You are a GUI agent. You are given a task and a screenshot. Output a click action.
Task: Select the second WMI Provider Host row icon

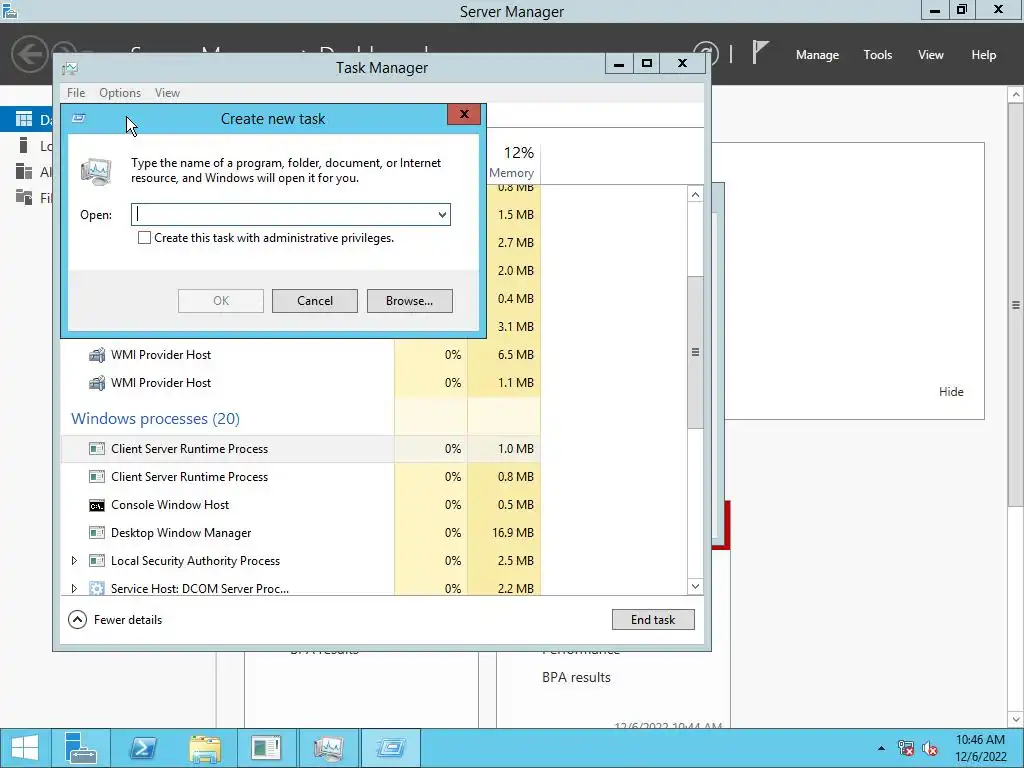tap(97, 383)
